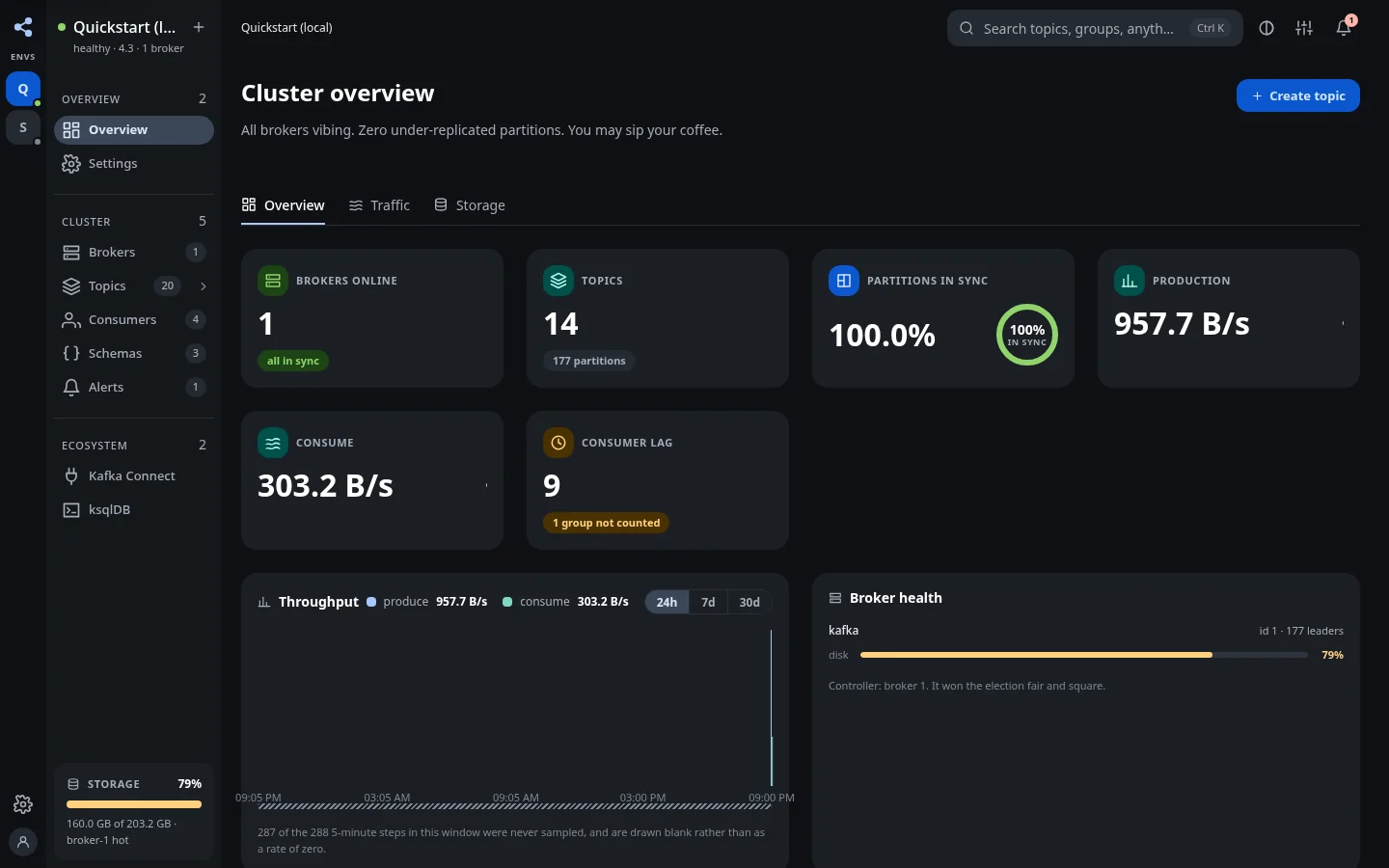Click the sidebar storage 79% bar
Image resolution: width=1389 pixels, height=868 pixels.
point(134,804)
